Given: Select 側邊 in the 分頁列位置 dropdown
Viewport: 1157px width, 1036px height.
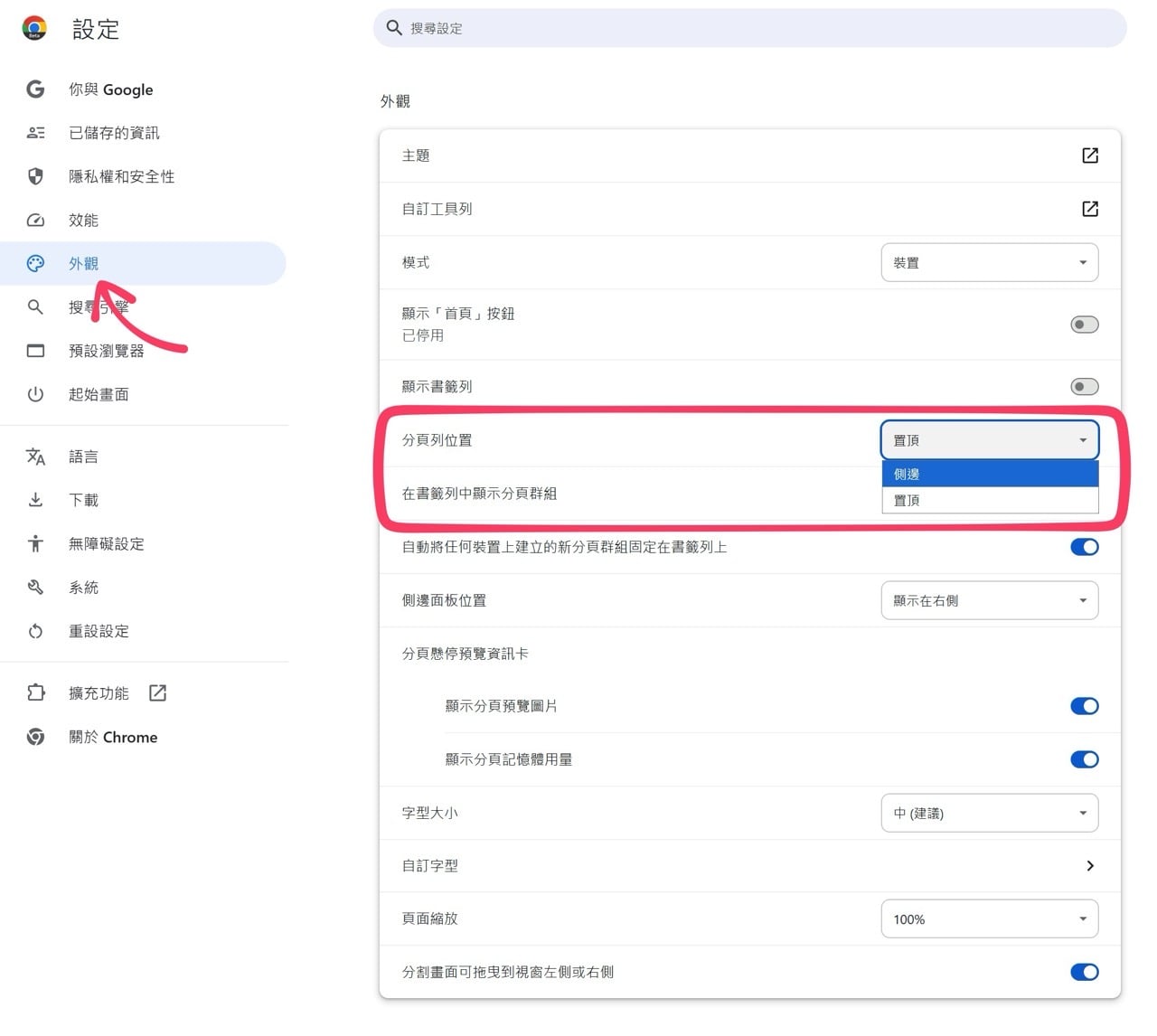Looking at the screenshot, I should pyautogui.click(x=990, y=473).
